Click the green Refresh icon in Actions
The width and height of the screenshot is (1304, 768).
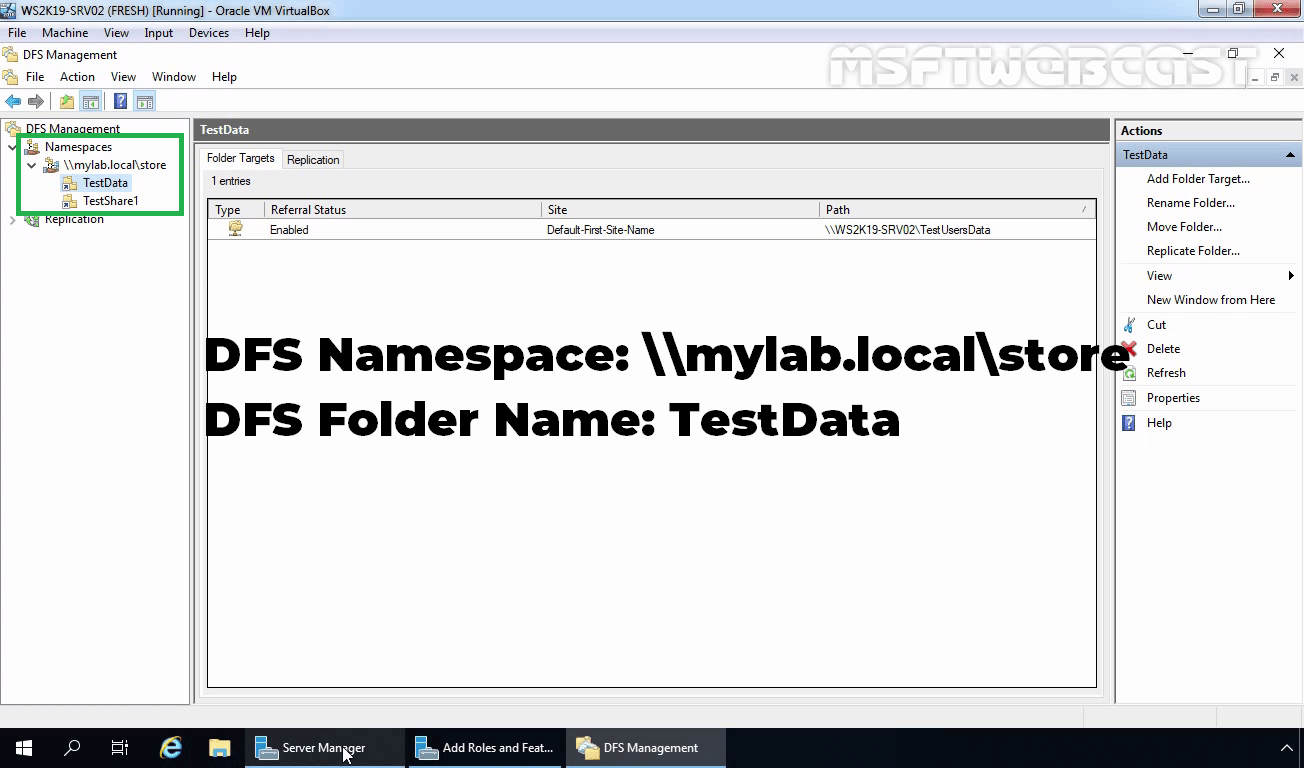pos(1129,373)
